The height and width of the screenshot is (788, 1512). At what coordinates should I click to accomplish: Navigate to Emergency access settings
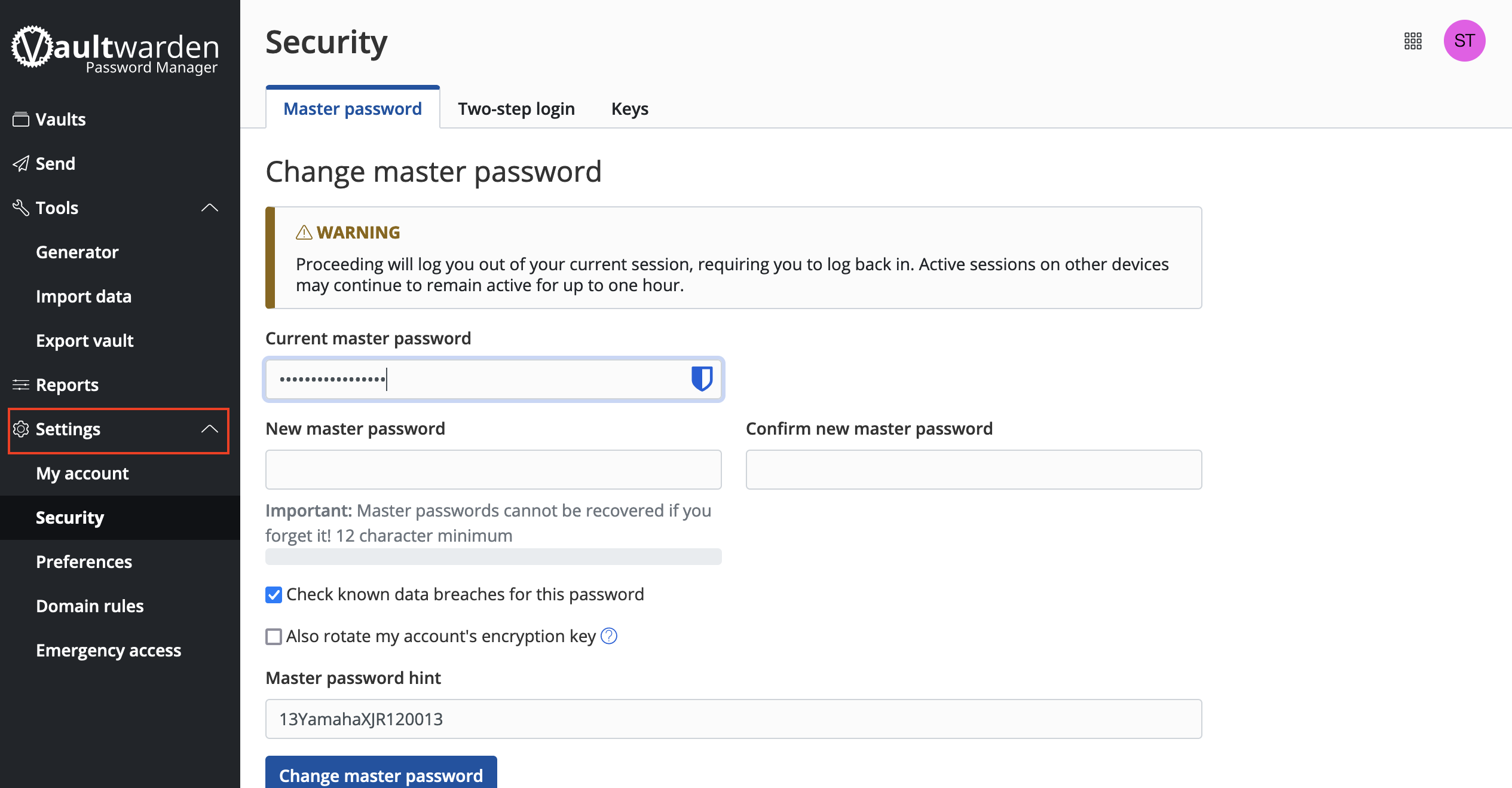[108, 650]
